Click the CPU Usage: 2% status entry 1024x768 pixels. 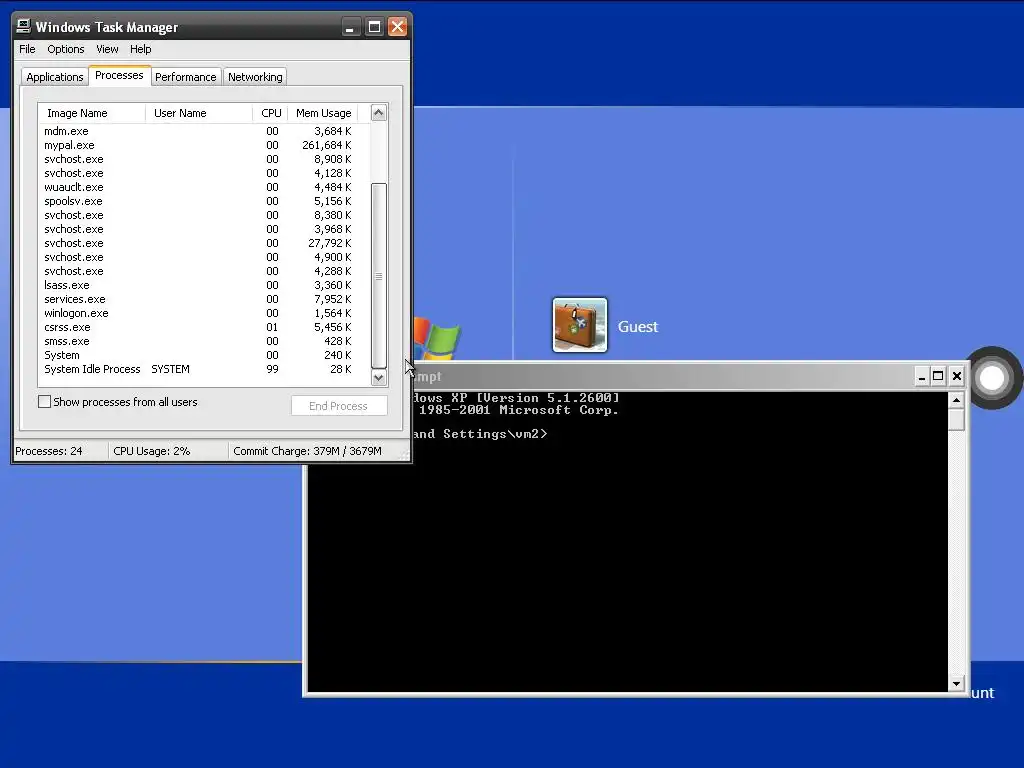pos(152,451)
